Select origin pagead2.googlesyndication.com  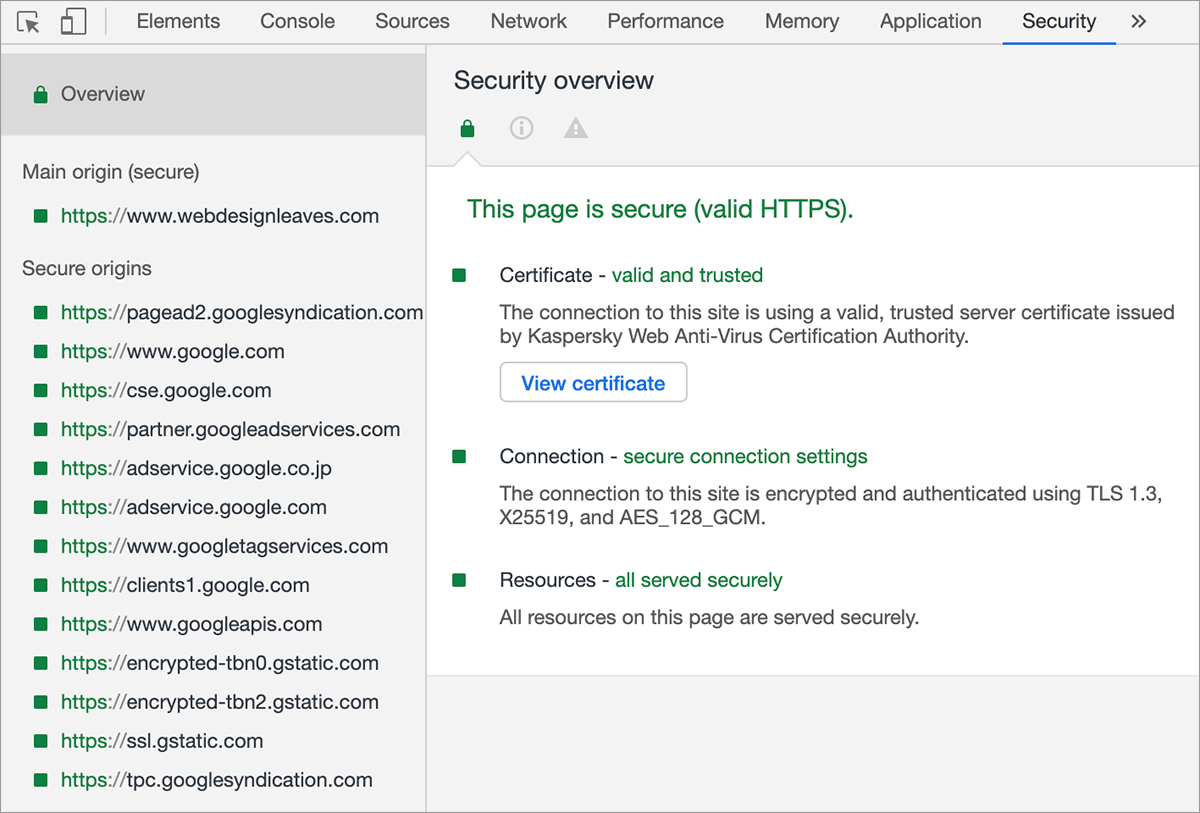tap(241, 313)
